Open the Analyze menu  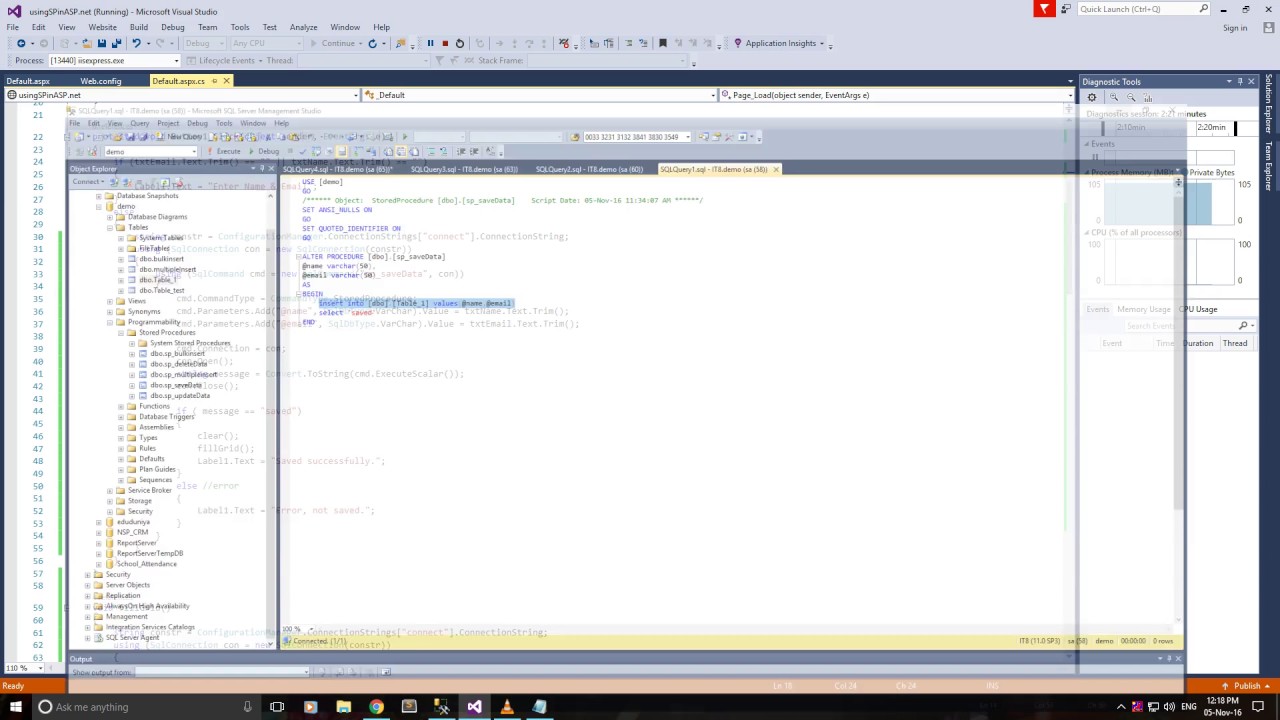pyautogui.click(x=303, y=27)
